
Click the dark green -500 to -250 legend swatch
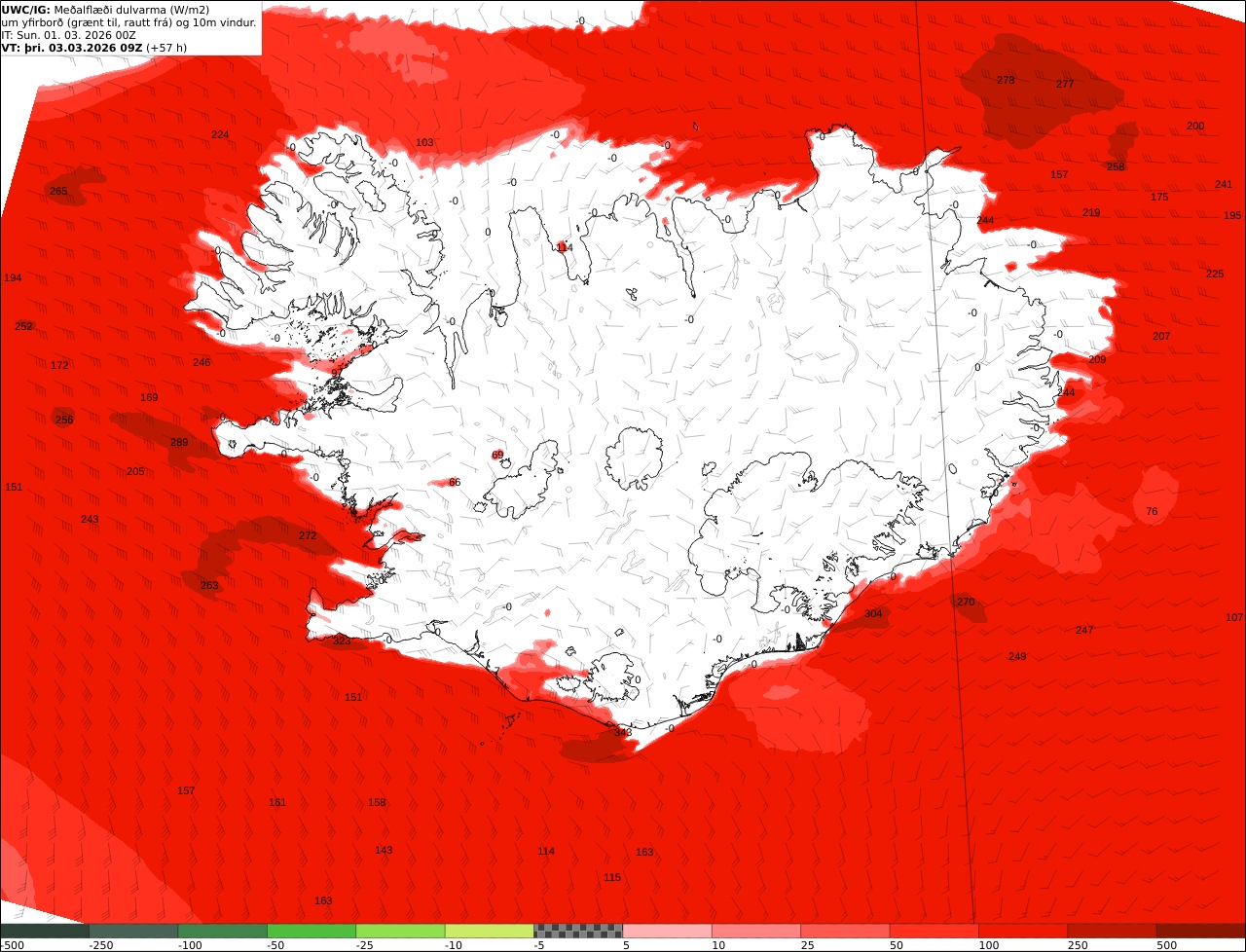click(45, 931)
